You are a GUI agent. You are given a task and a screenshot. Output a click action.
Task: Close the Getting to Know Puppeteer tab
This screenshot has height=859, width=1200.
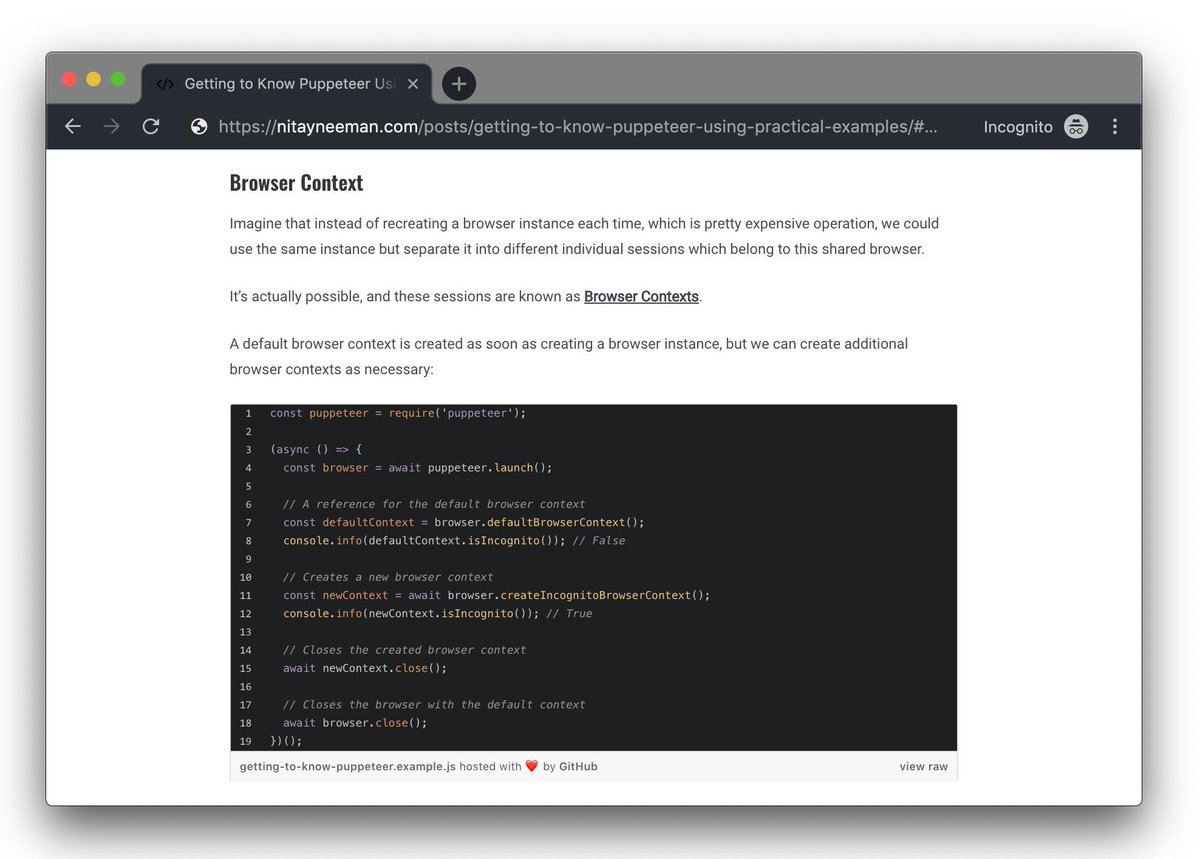(x=413, y=84)
